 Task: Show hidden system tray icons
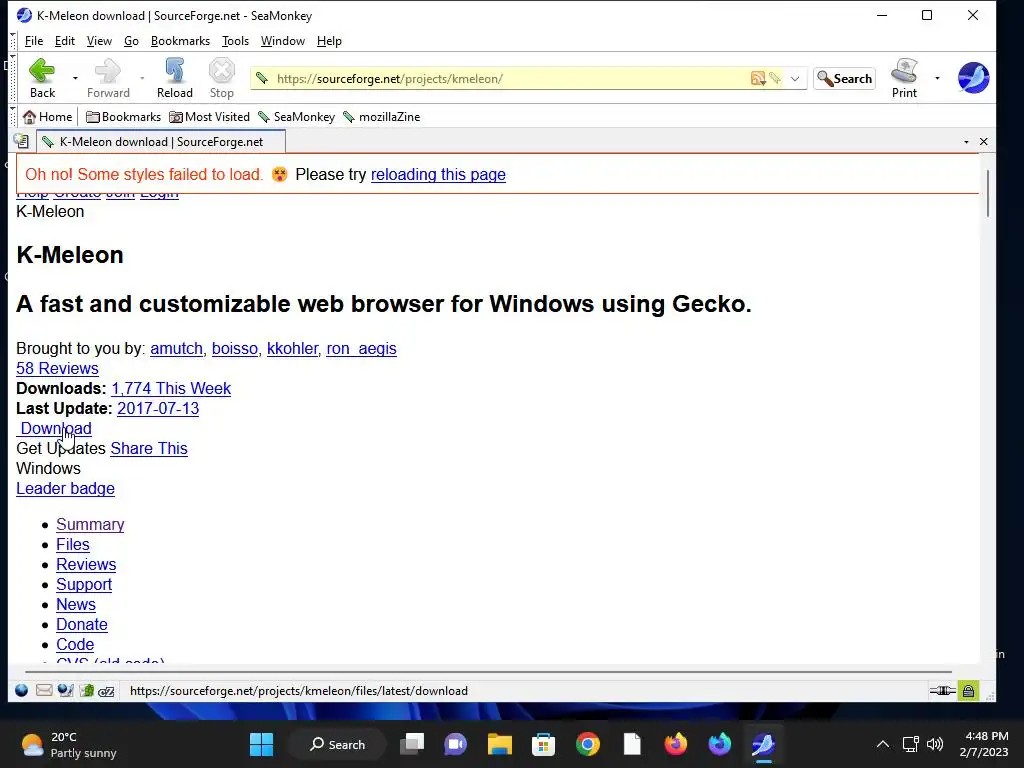click(x=882, y=744)
